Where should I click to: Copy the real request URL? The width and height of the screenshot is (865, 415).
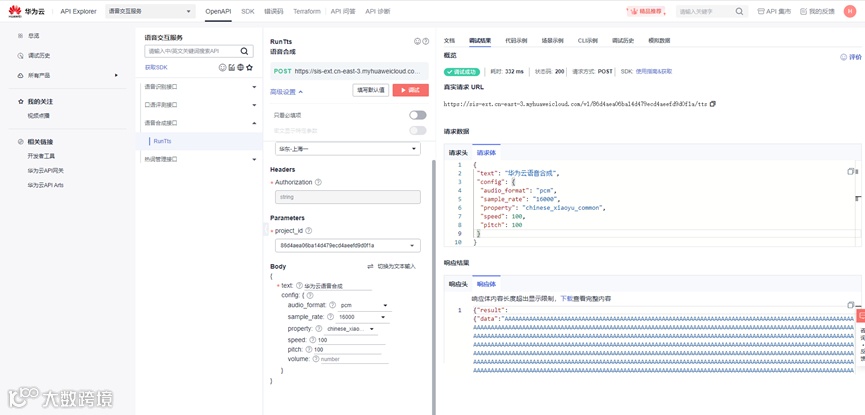coord(713,104)
